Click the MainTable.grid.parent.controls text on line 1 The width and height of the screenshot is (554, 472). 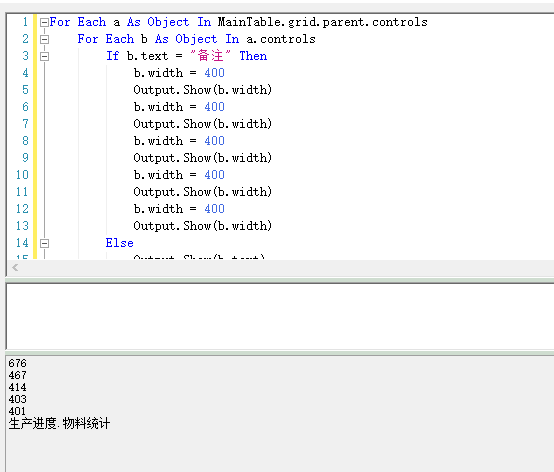point(322,22)
